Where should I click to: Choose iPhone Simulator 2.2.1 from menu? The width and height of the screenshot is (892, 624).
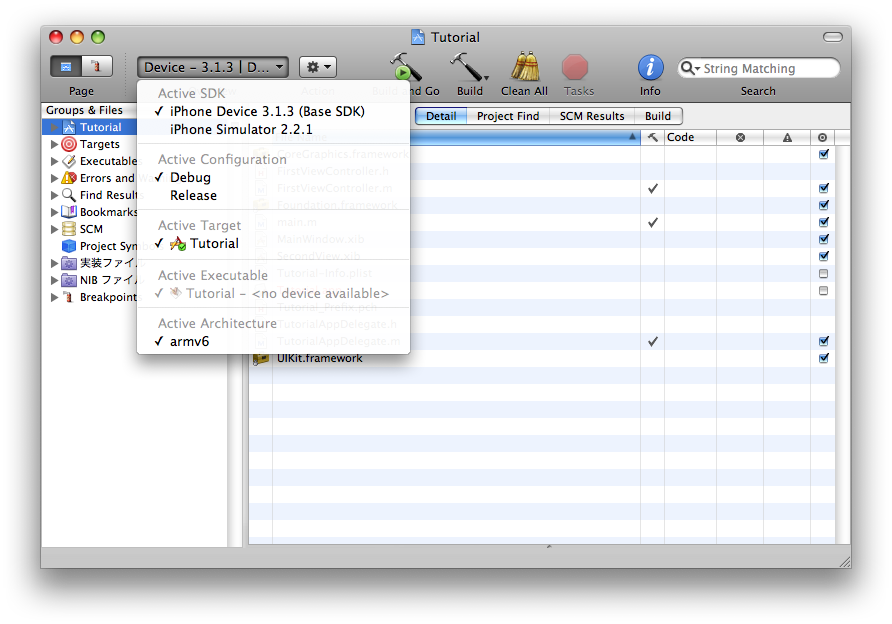click(241, 129)
